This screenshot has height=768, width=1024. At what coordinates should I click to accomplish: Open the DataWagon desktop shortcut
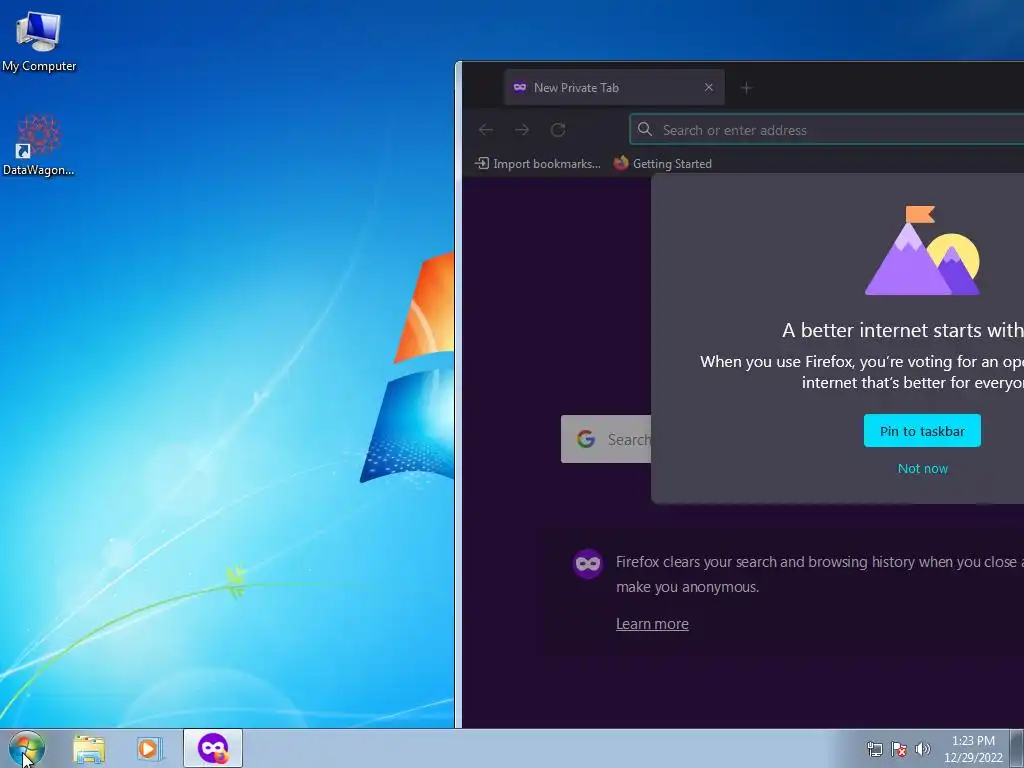(x=38, y=145)
